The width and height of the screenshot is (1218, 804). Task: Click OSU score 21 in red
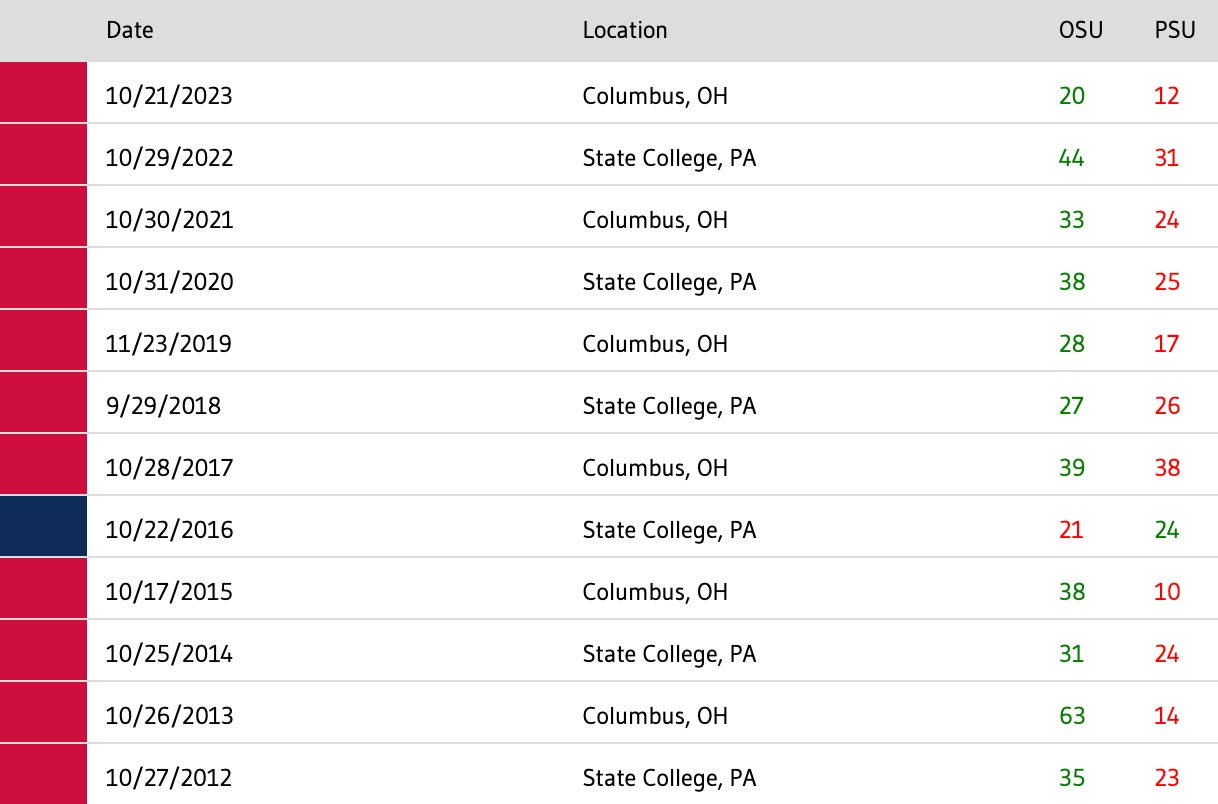point(1071,530)
